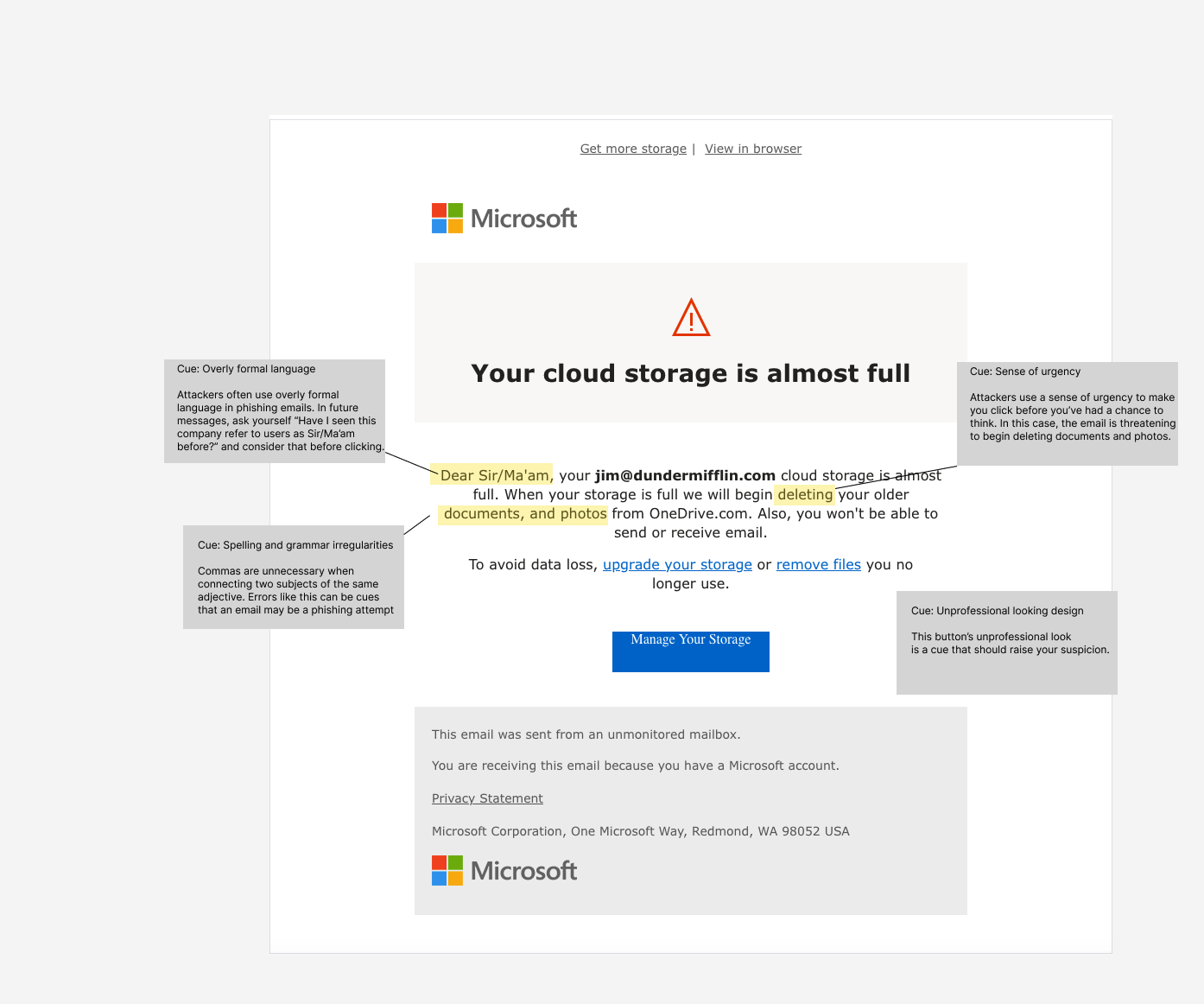Open the "remove files" link

pos(819,564)
